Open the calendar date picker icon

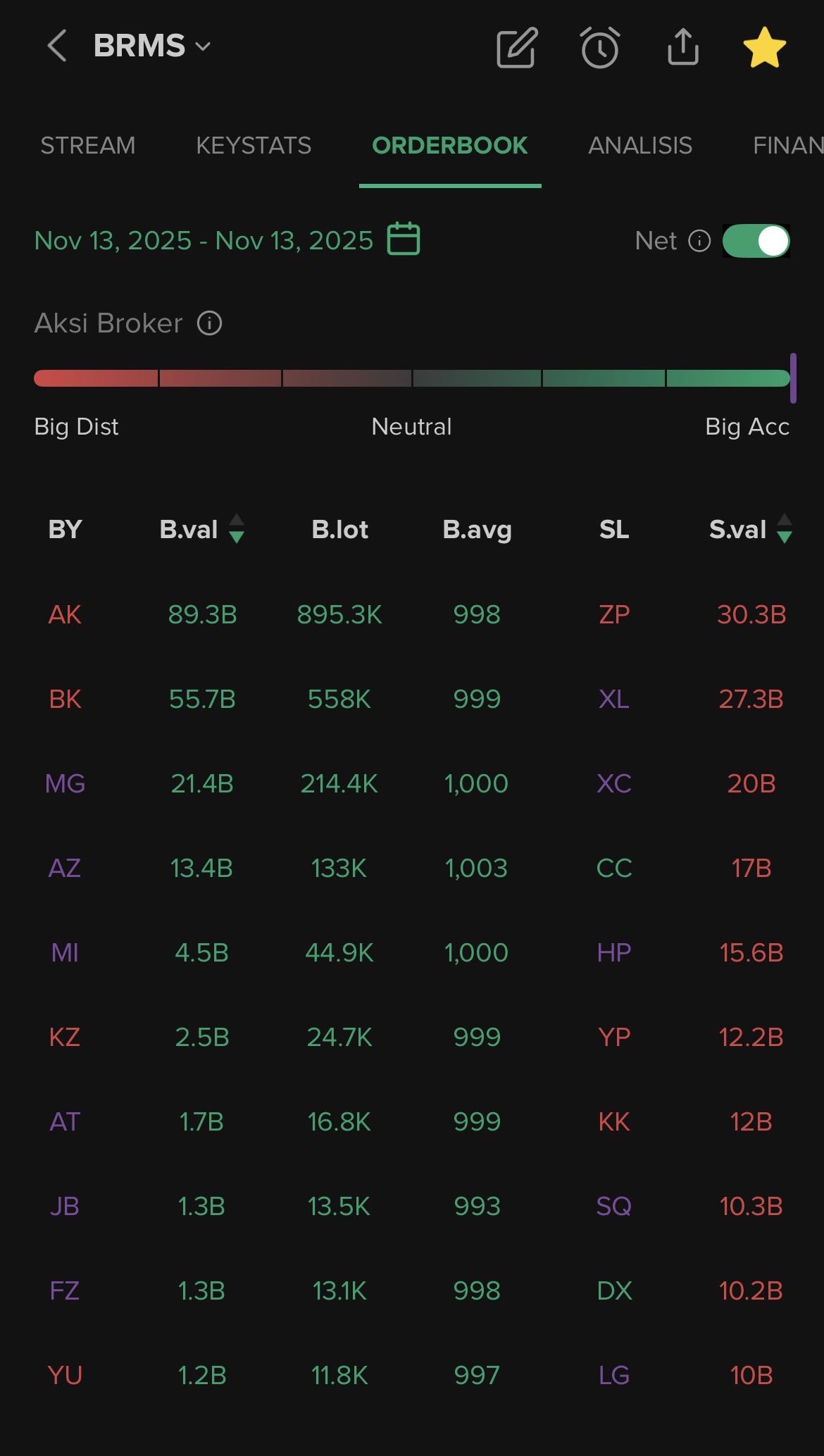404,239
